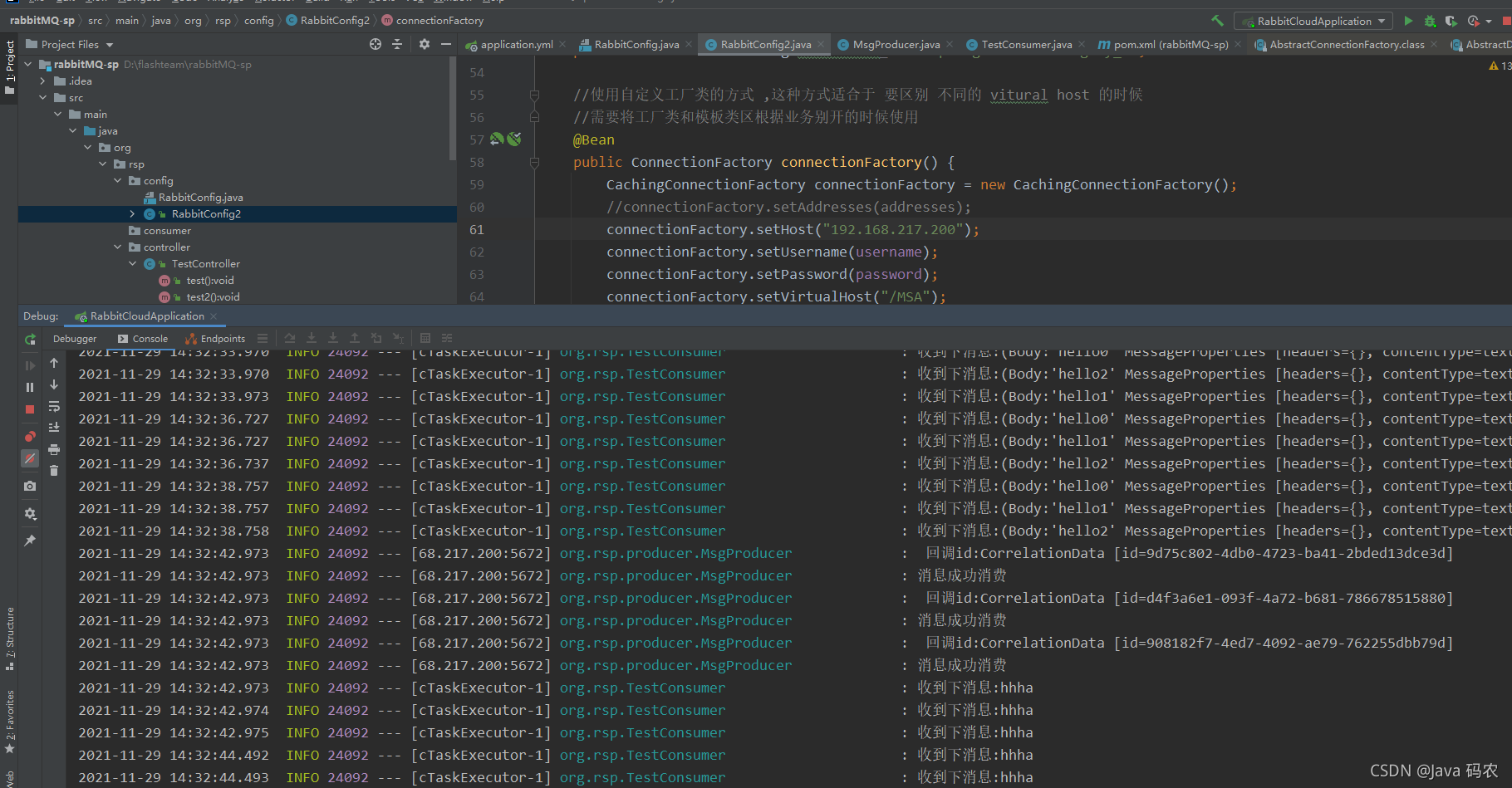1512x788 pixels.
Task: Click the red stop icon in the main toolbar
Action: tap(1506, 21)
